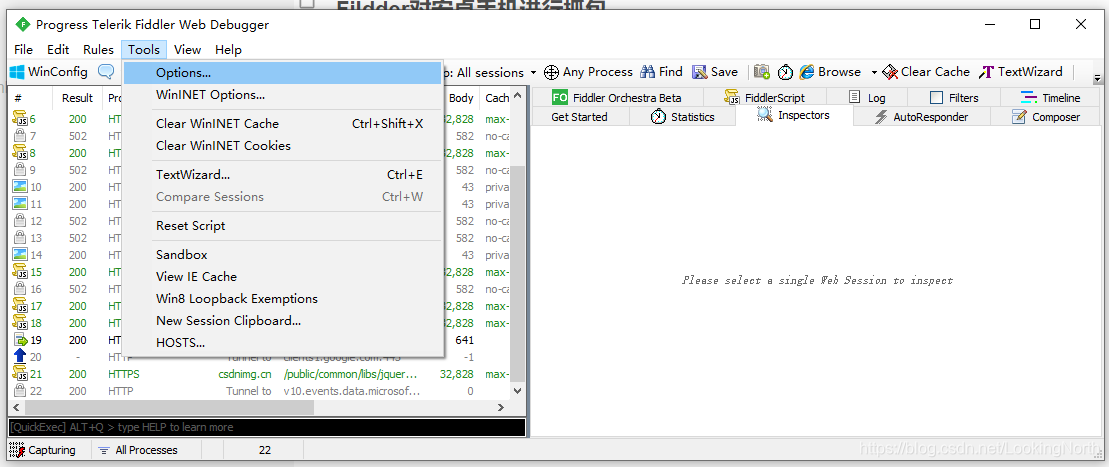The image size is (1109, 467).
Task: Select View IE Cache
Action: point(283,277)
